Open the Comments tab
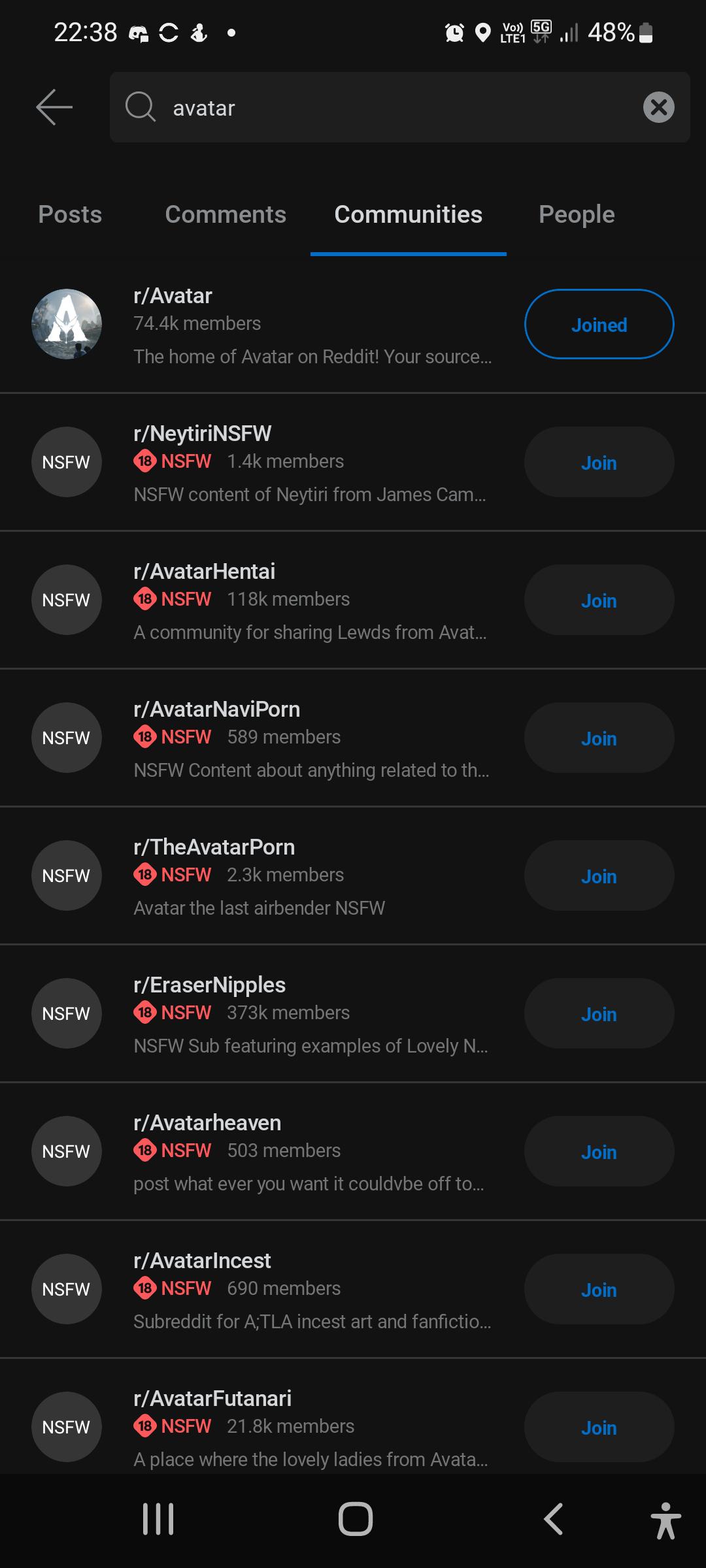The width and height of the screenshot is (706, 1568). click(x=226, y=215)
